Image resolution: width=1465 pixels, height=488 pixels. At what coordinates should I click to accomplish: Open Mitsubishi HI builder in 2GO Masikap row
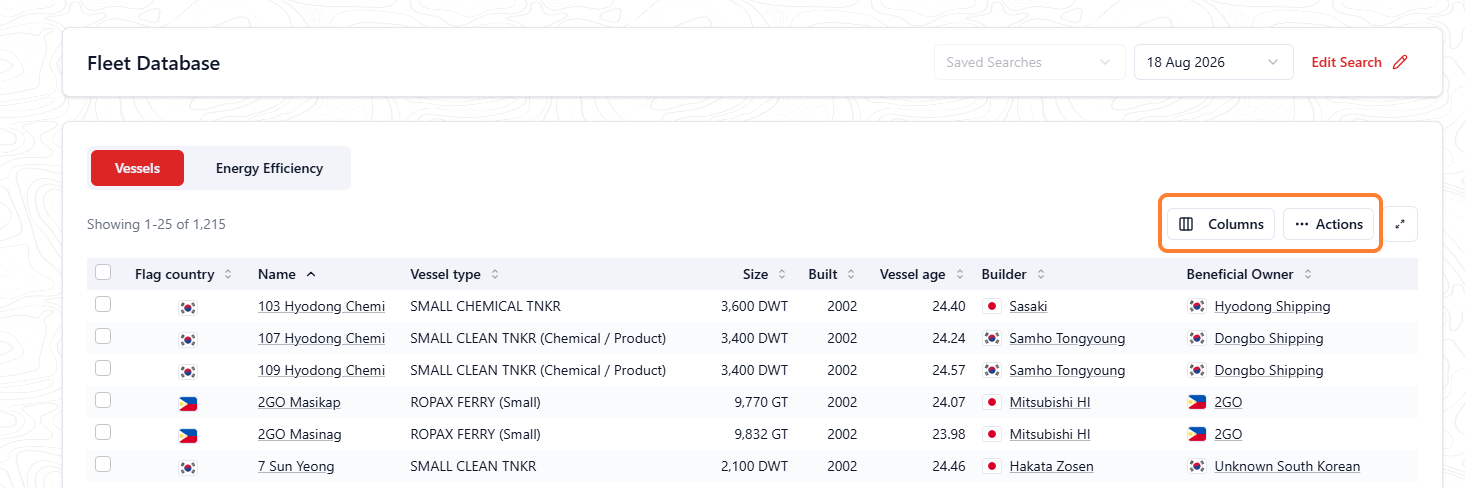1049,402
